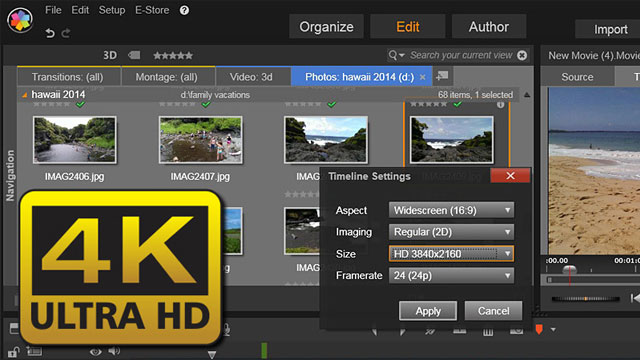The width and height of the screenshot is (640, 360).
Task: Open the tag filter icon
Action: pyautogui.click(x=134, y=55)
